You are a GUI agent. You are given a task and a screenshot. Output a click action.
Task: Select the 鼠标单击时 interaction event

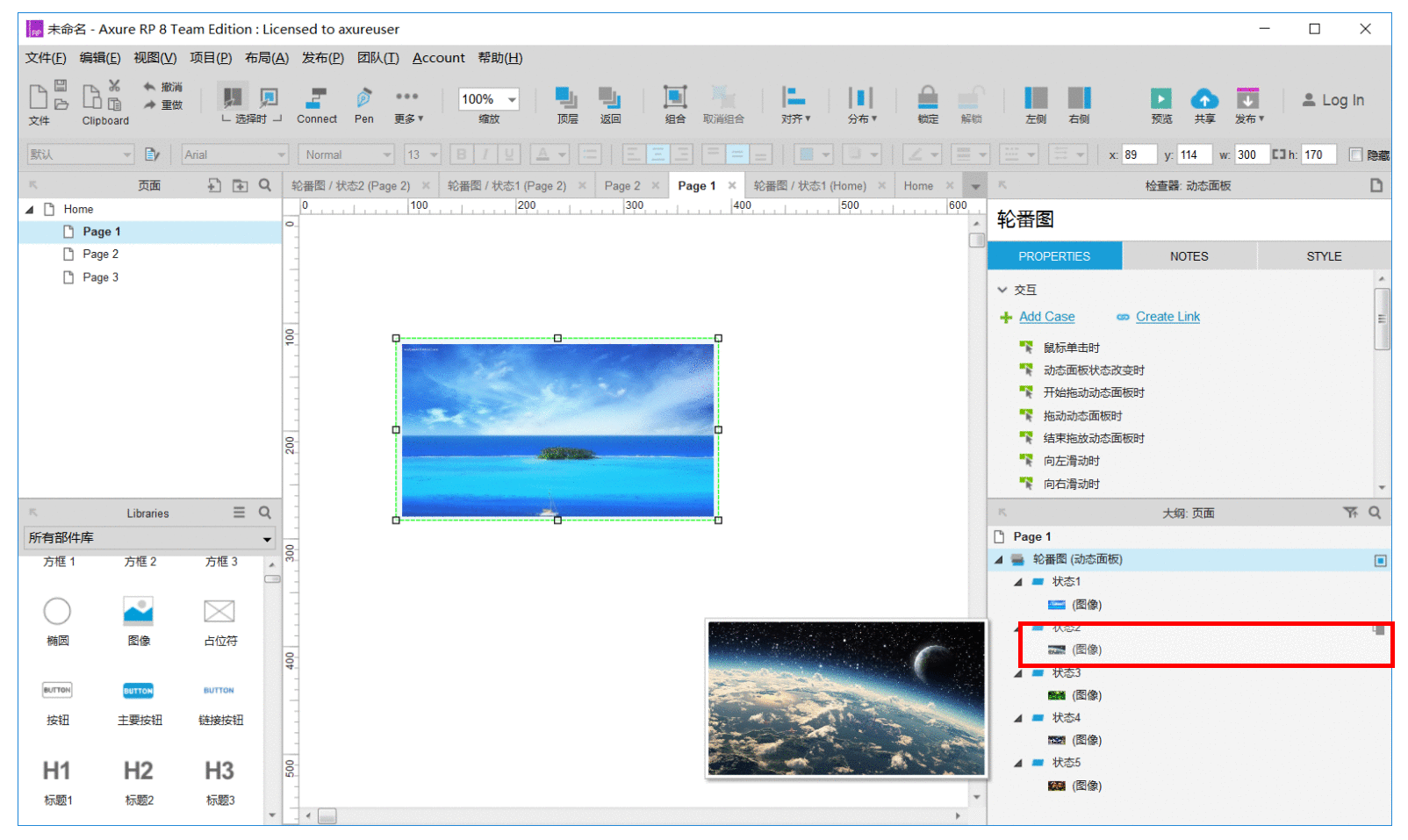pos(1071,348)
